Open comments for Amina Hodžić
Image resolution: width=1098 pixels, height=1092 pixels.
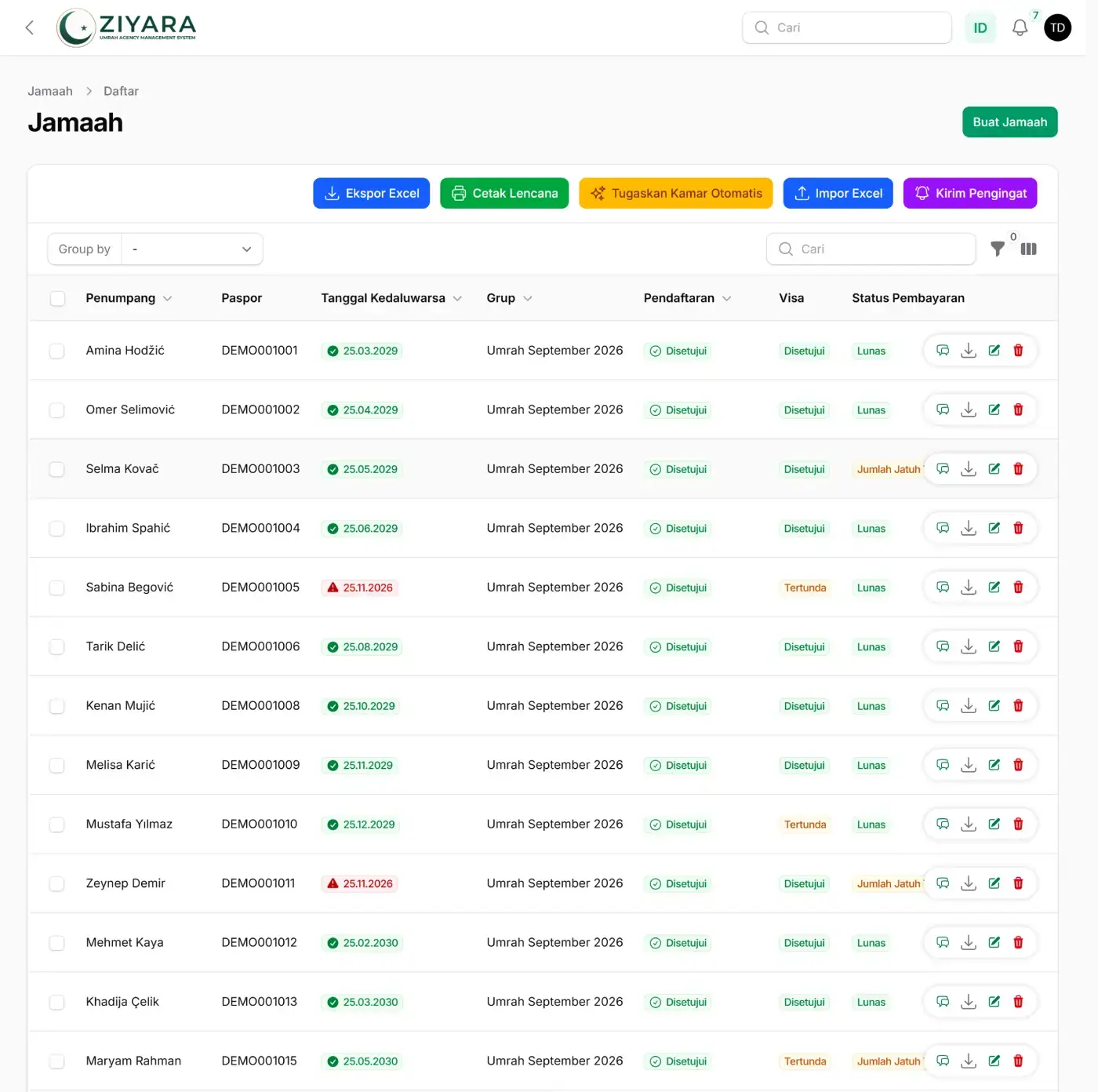point(943,351)
